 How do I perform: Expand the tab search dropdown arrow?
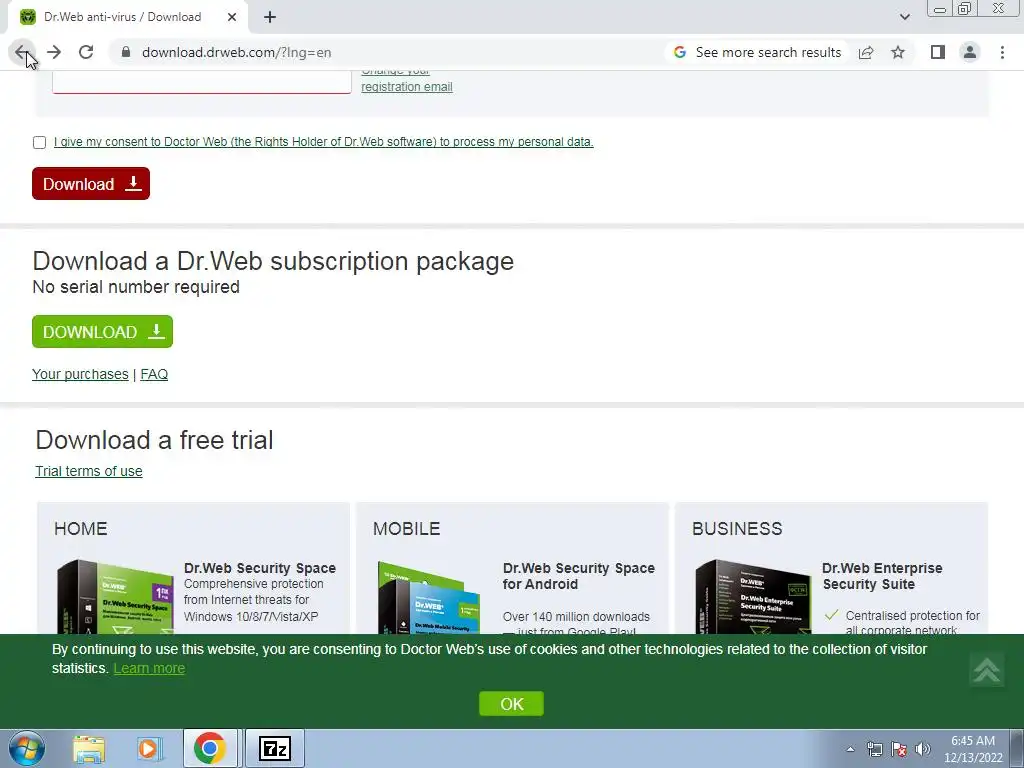point(904,17)
